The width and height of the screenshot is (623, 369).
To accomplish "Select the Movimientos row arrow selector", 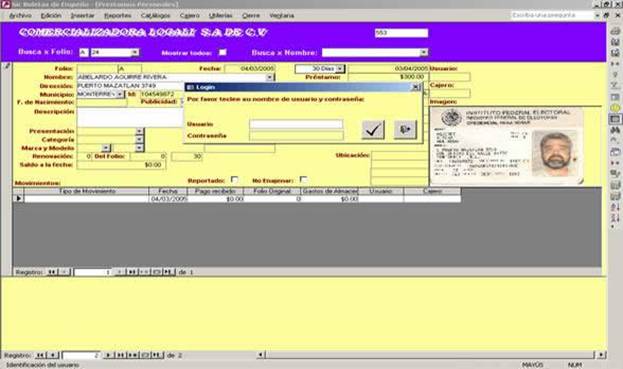I will (18, 198).
